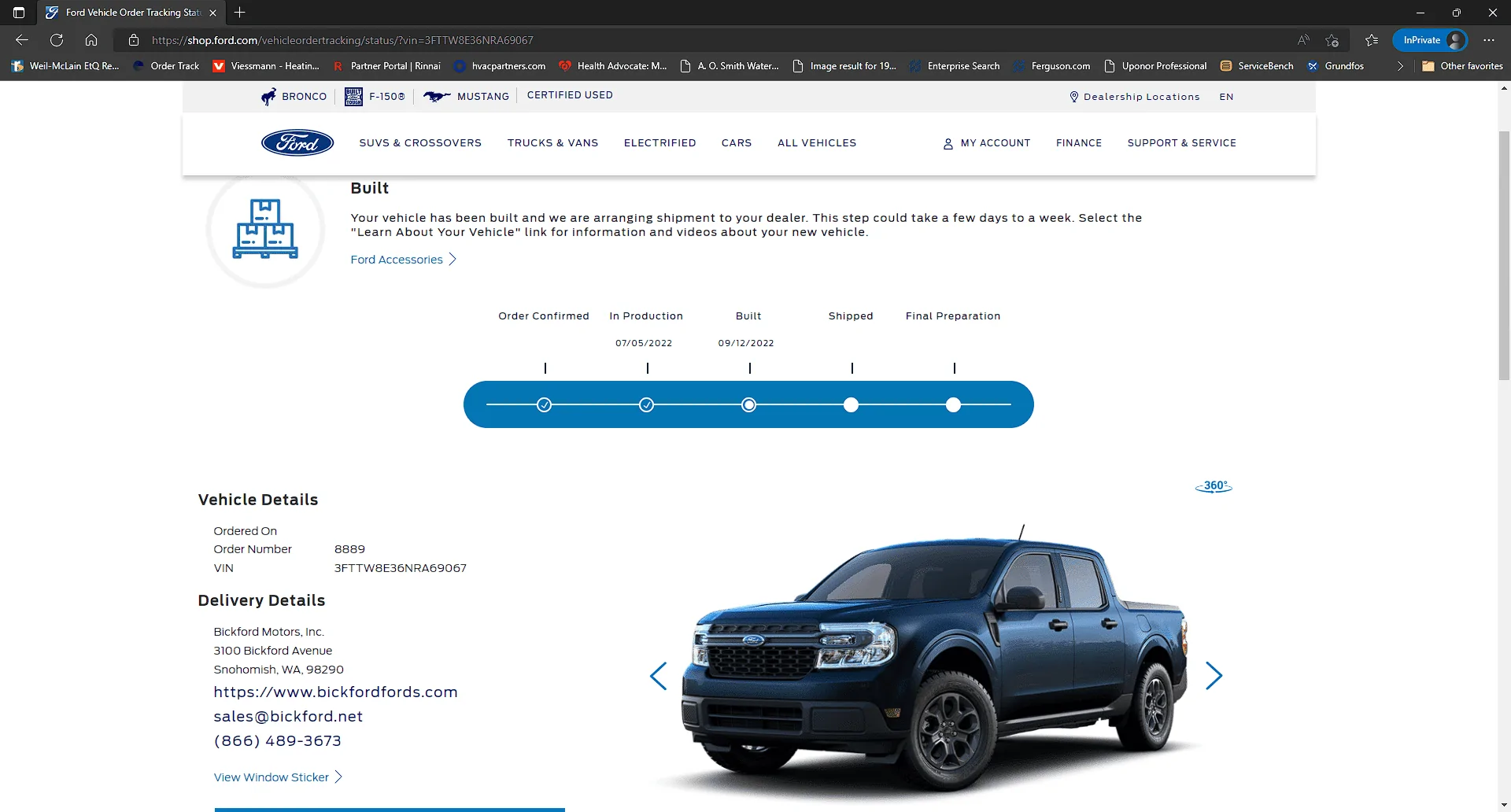Open Cars menu
The width and height of the screenshot is (1511, 812).
737,142
